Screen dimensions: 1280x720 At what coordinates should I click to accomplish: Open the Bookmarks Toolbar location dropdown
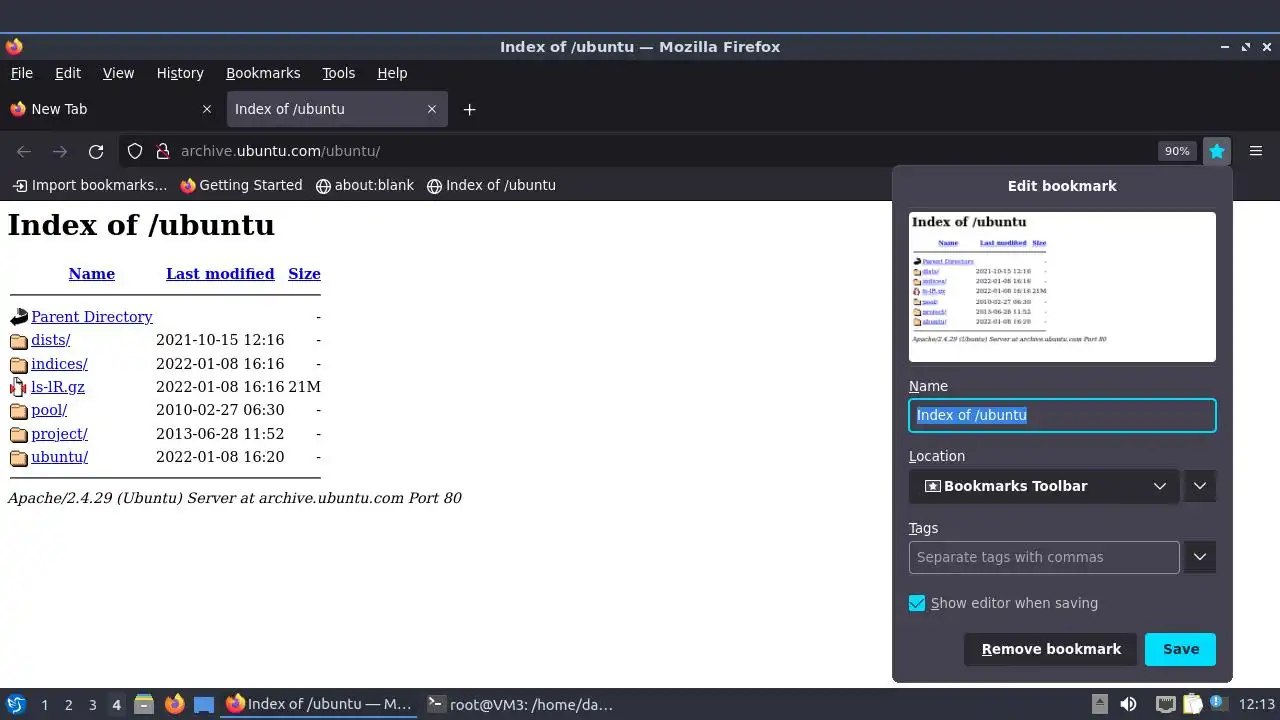coord(1044,486)
